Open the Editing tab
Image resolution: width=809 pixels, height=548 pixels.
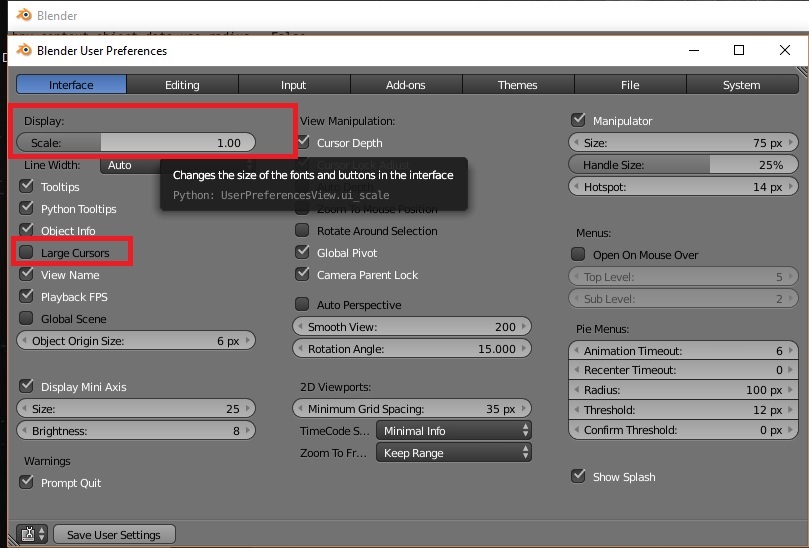click(x=182, y=85)
